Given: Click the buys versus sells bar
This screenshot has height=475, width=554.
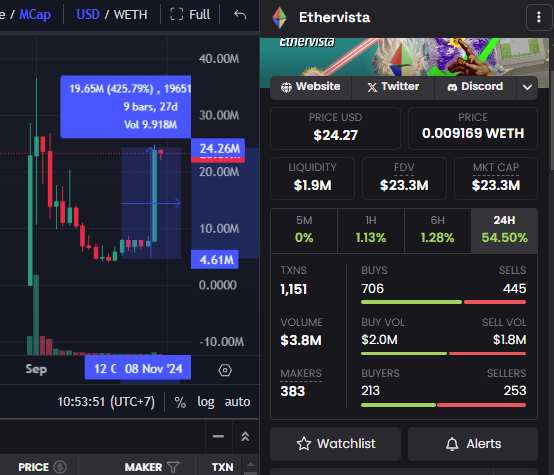Looking at the screenshot, I should point(443,302).
